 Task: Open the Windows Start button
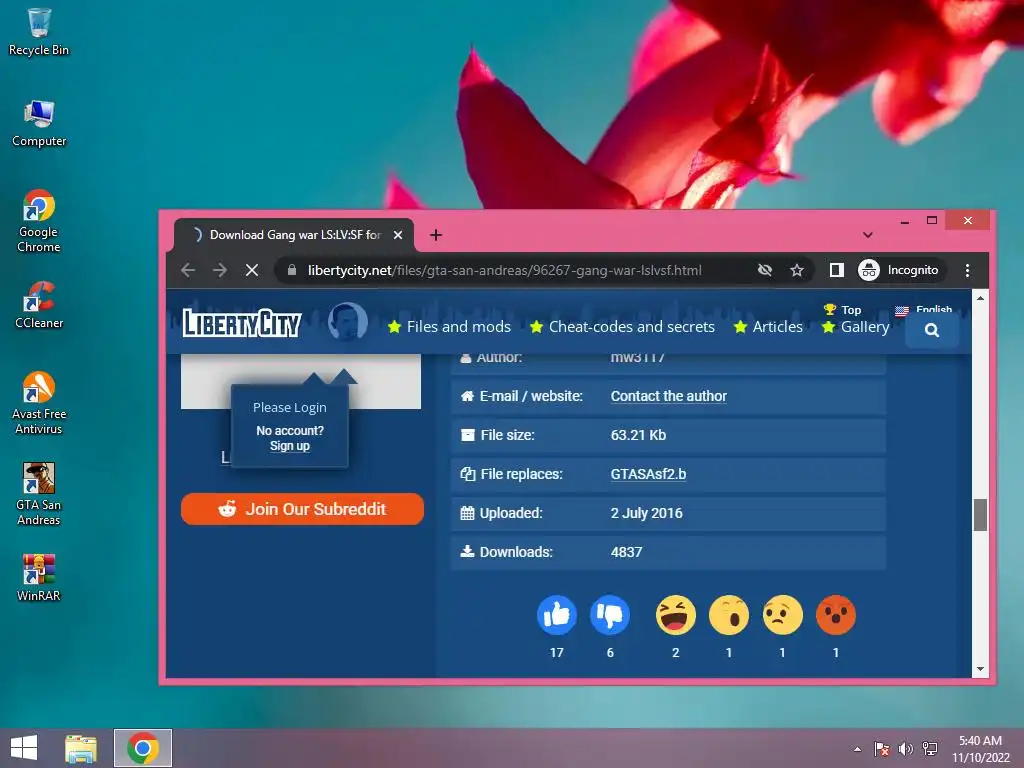(24, 748)
